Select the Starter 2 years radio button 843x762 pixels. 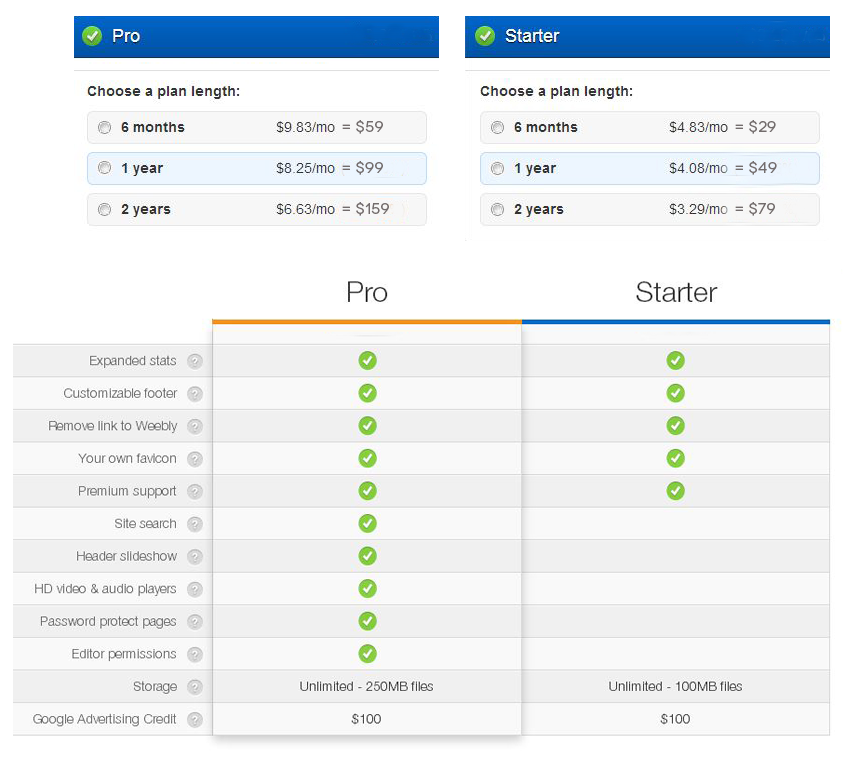497,209
